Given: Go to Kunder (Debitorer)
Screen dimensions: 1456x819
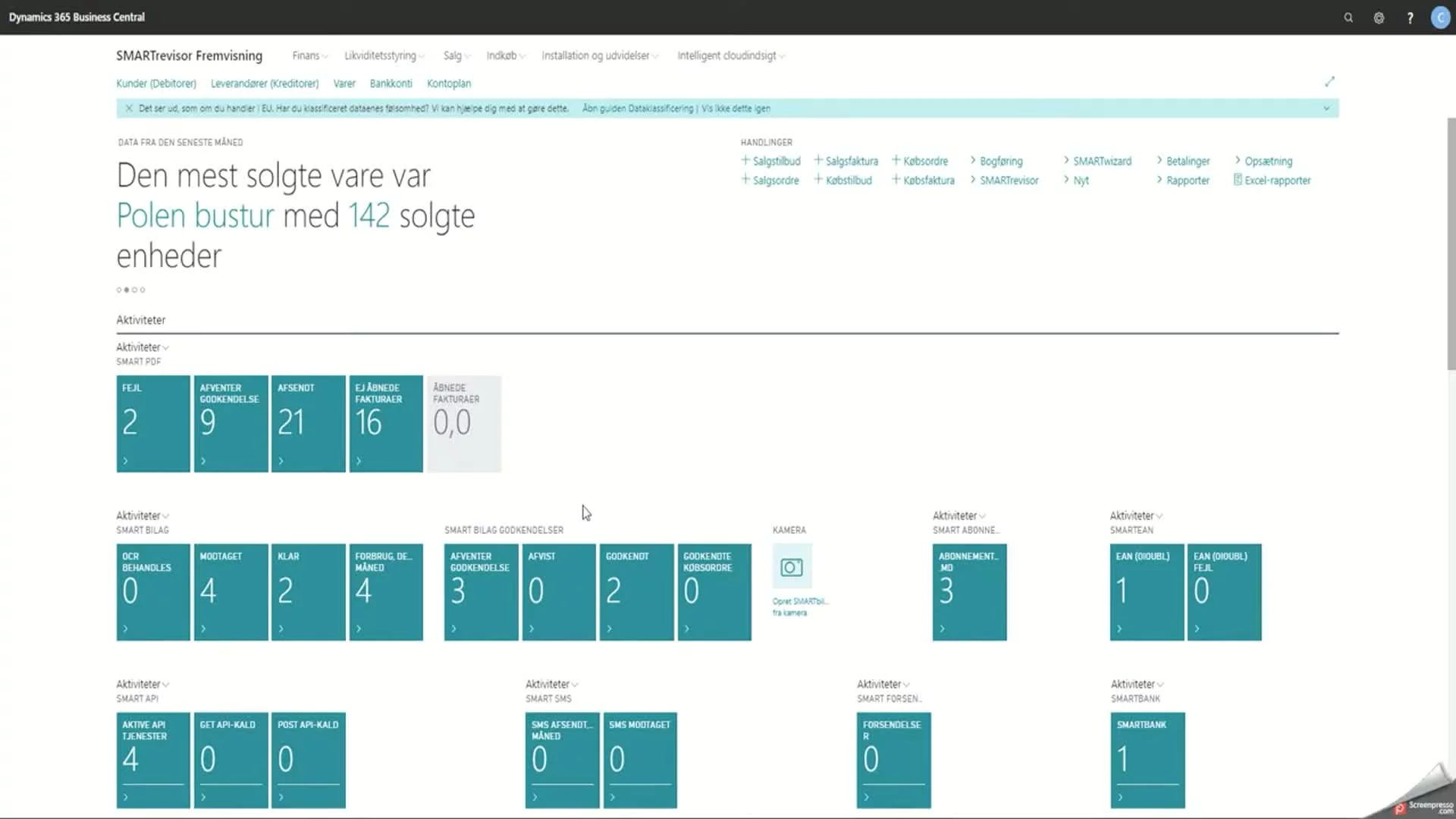Looking at the screenshot, I should point(156,83).
